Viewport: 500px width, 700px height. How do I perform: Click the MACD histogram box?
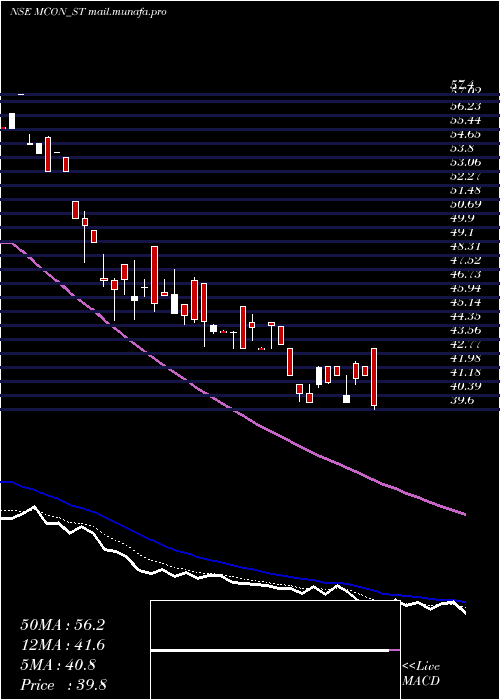(275, 650)
